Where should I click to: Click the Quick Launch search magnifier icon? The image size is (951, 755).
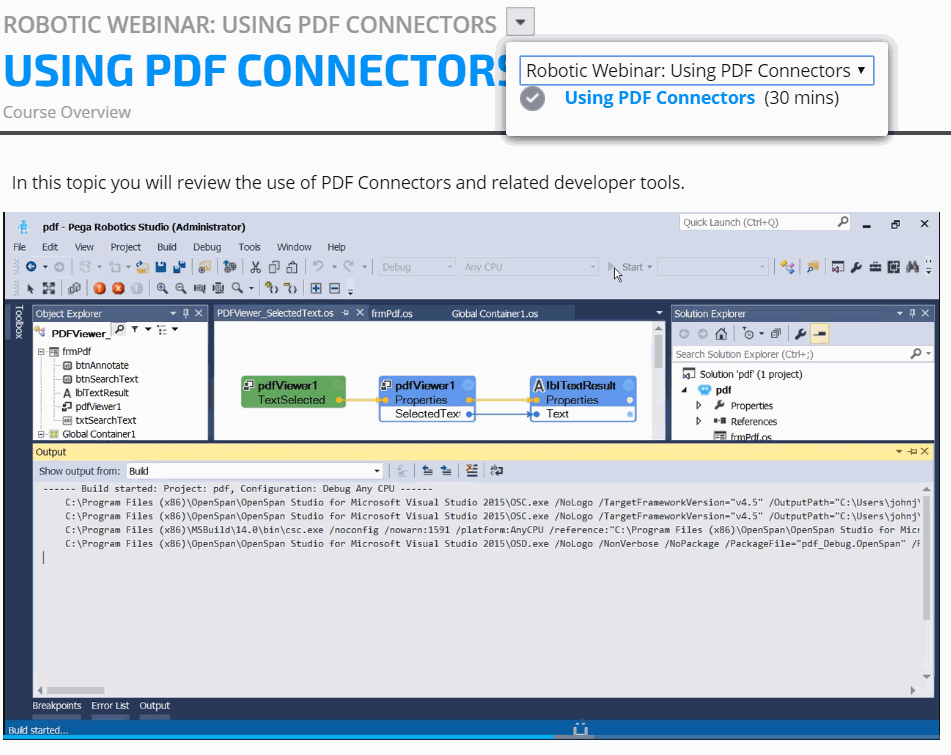click(x=843, y=222)
